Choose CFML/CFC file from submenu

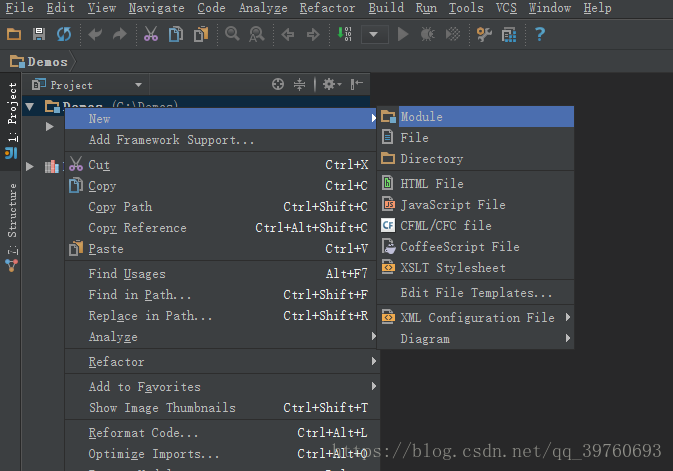coord(475,226)
